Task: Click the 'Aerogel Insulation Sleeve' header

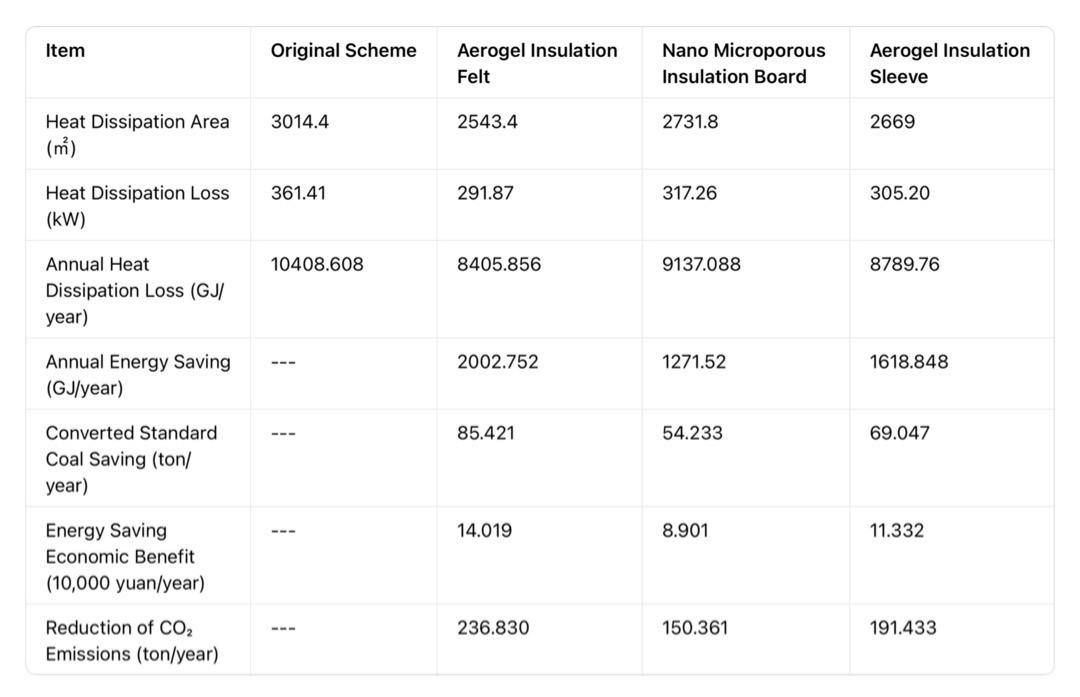Action: (949, 63)
